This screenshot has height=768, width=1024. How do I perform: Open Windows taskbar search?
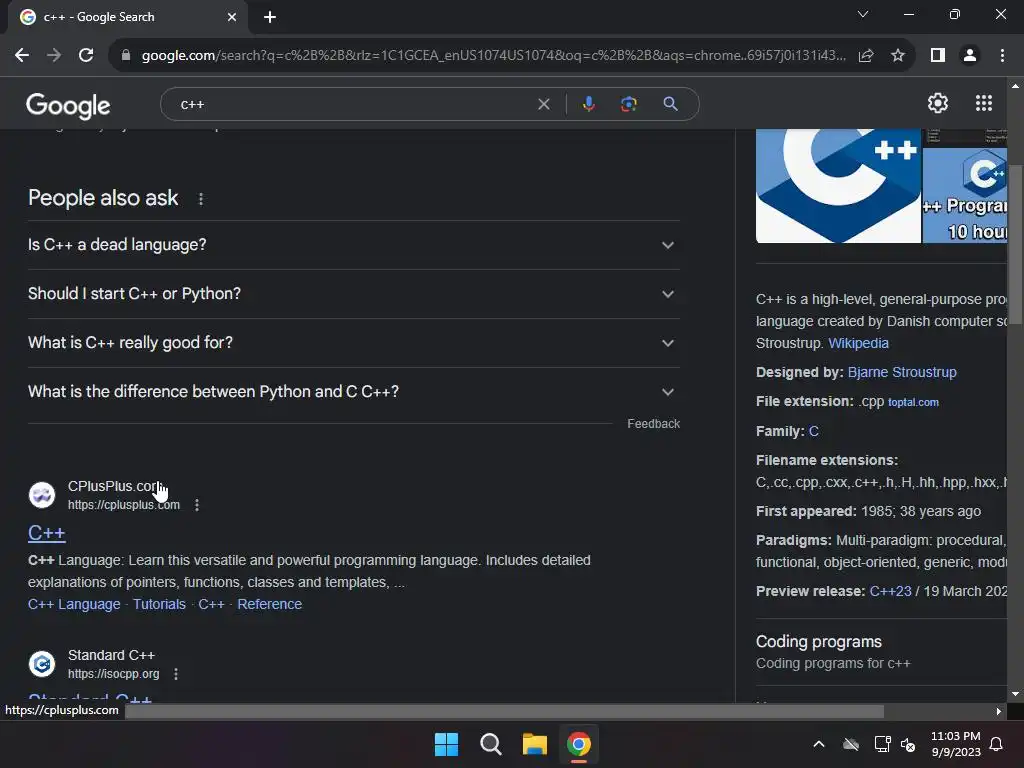[x=490, y=744]
